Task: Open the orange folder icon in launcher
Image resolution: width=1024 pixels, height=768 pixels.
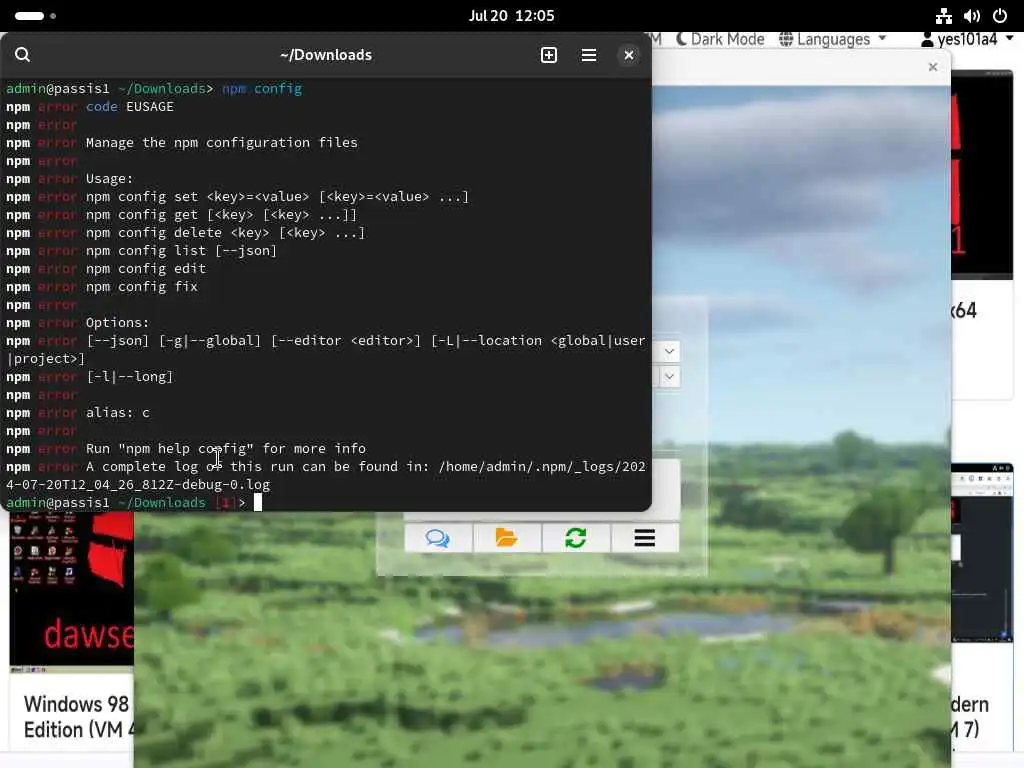Action: pos(507,538)
